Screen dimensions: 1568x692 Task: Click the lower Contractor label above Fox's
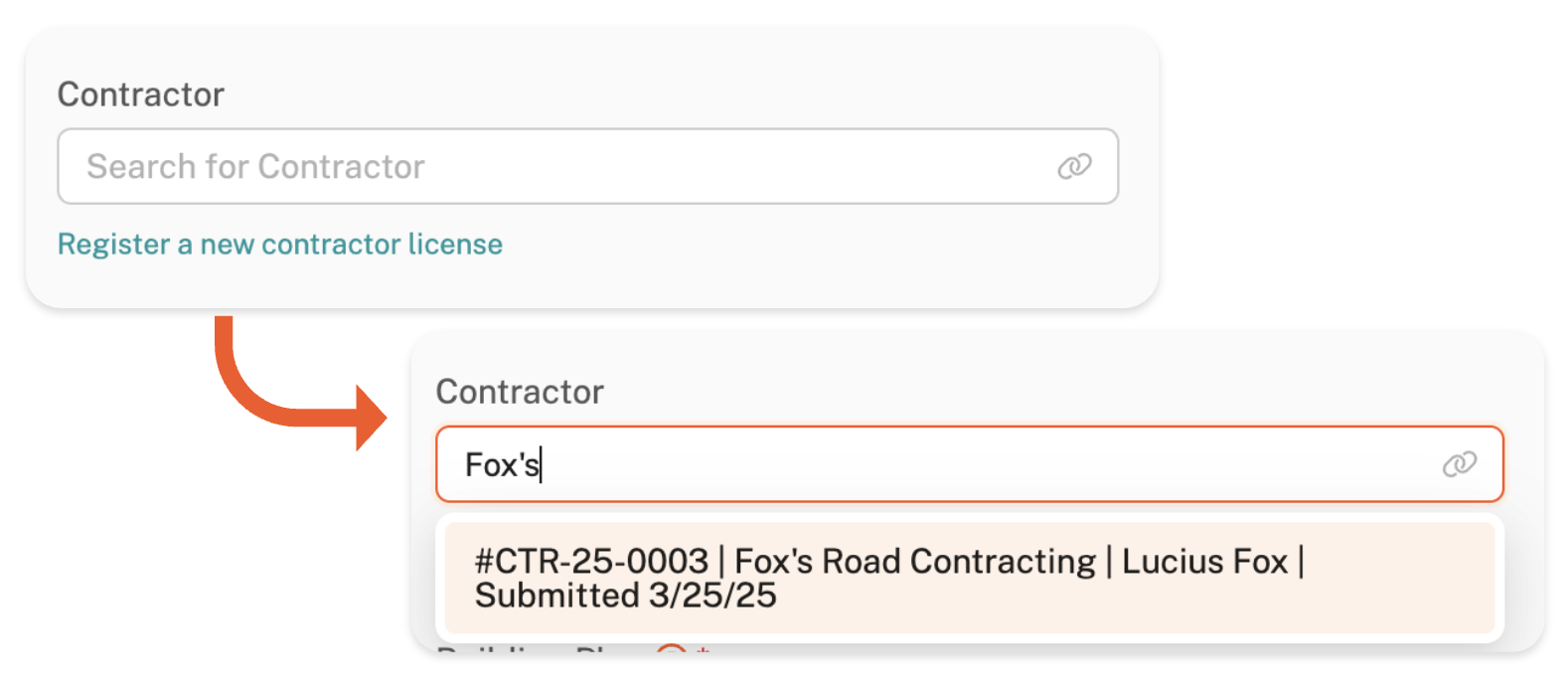tap(519, 392)
